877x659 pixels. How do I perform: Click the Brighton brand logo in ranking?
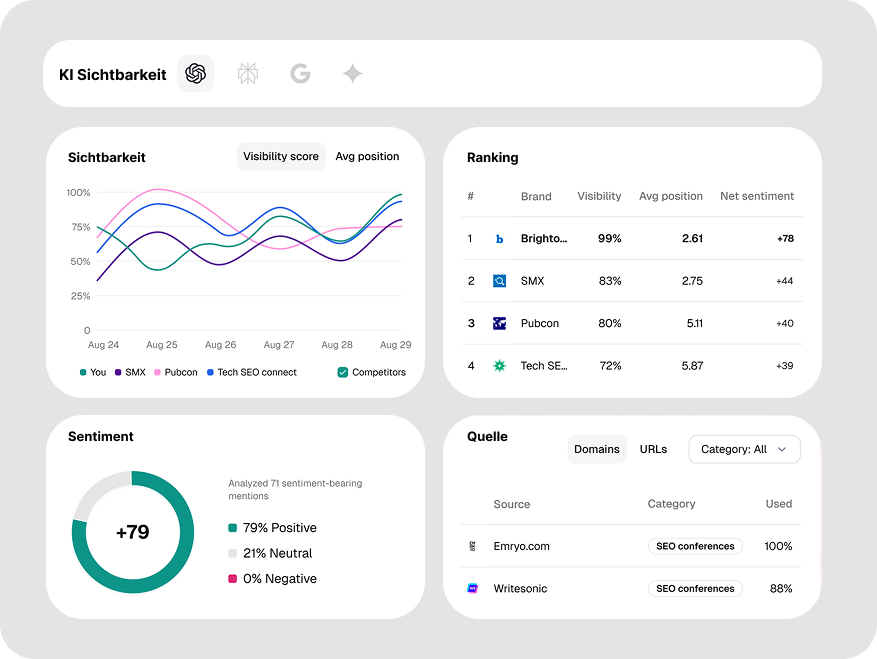(500, 239)
